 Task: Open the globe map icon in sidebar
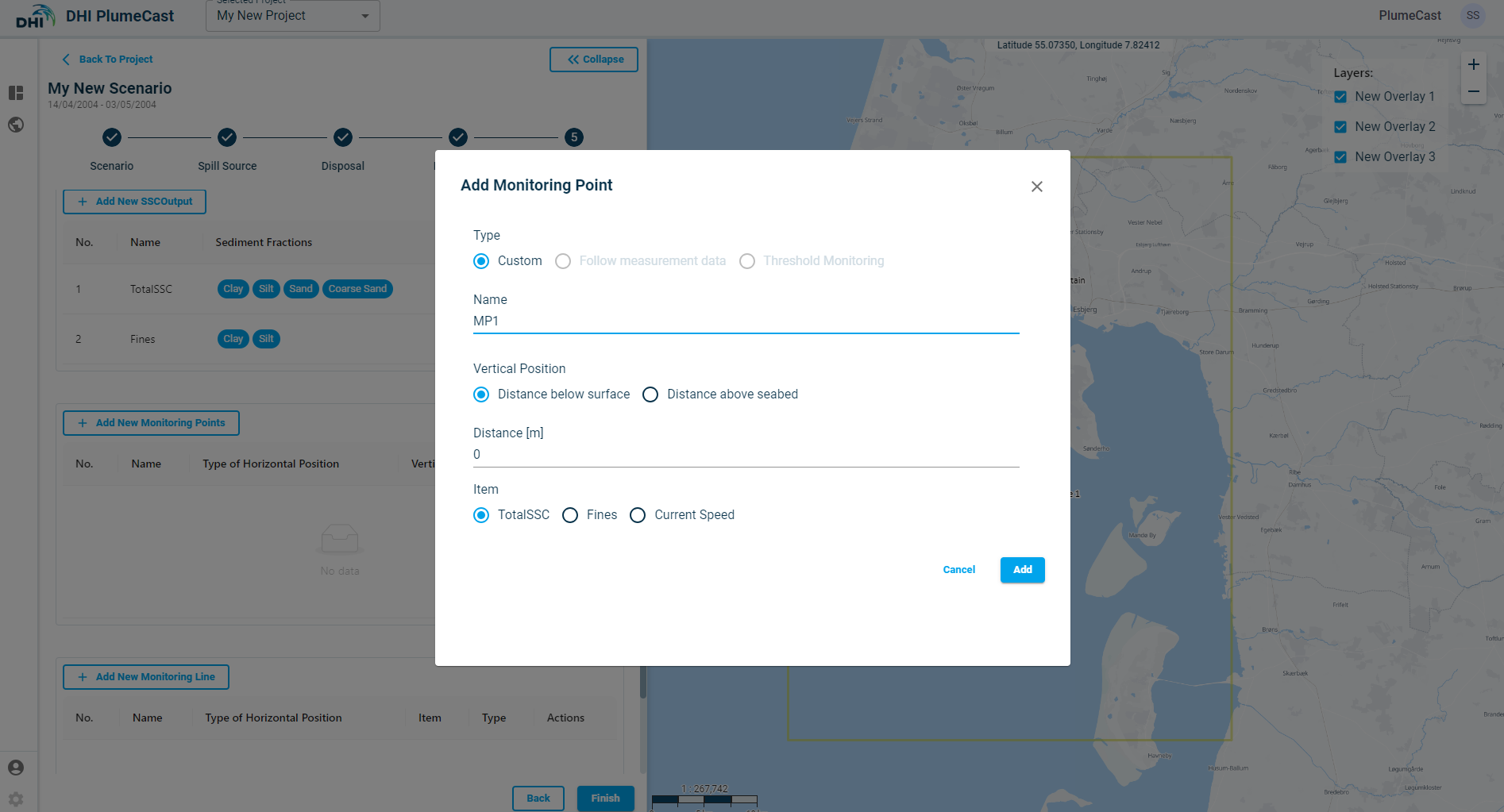tap(16, 125)
